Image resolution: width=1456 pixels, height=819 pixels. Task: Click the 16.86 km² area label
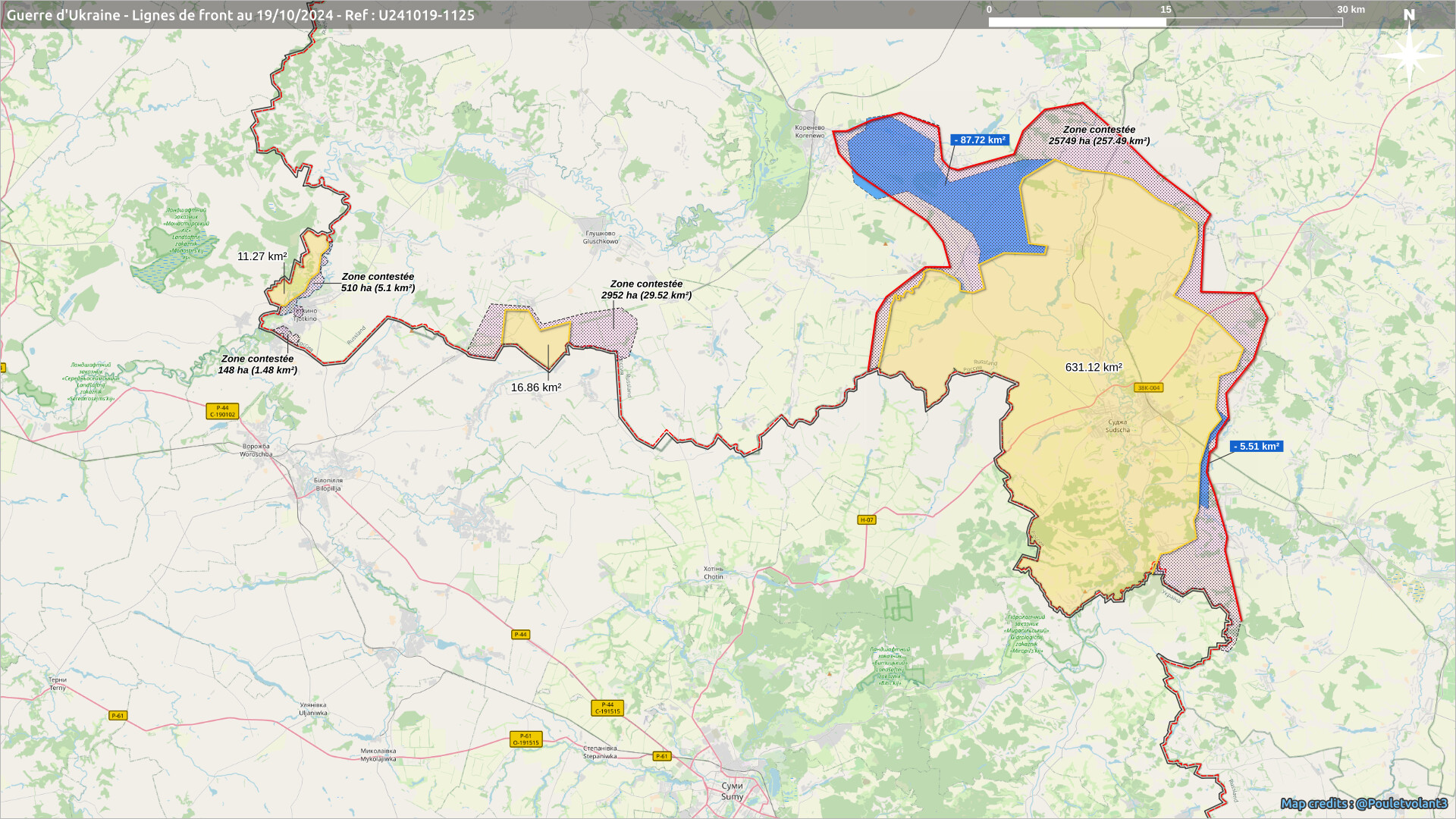[536, 388]
